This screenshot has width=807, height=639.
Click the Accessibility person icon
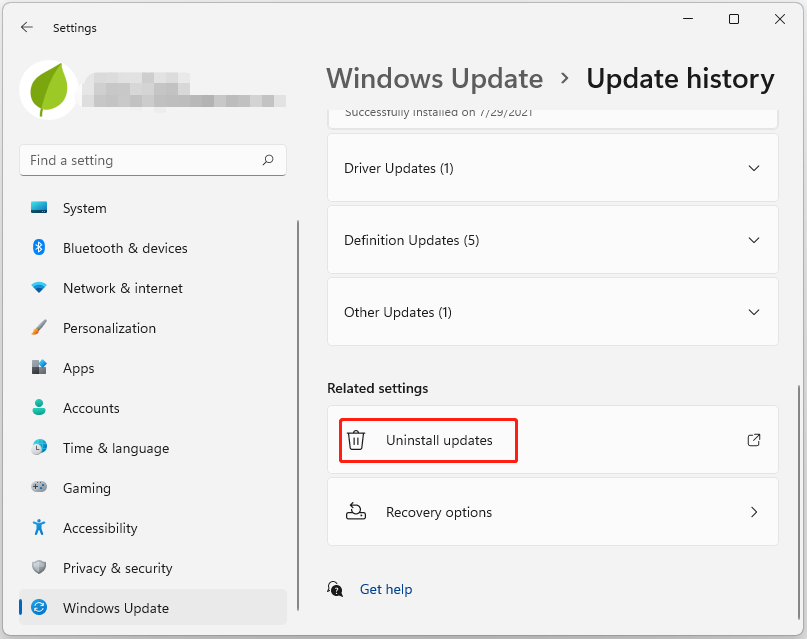coord(39,528)
